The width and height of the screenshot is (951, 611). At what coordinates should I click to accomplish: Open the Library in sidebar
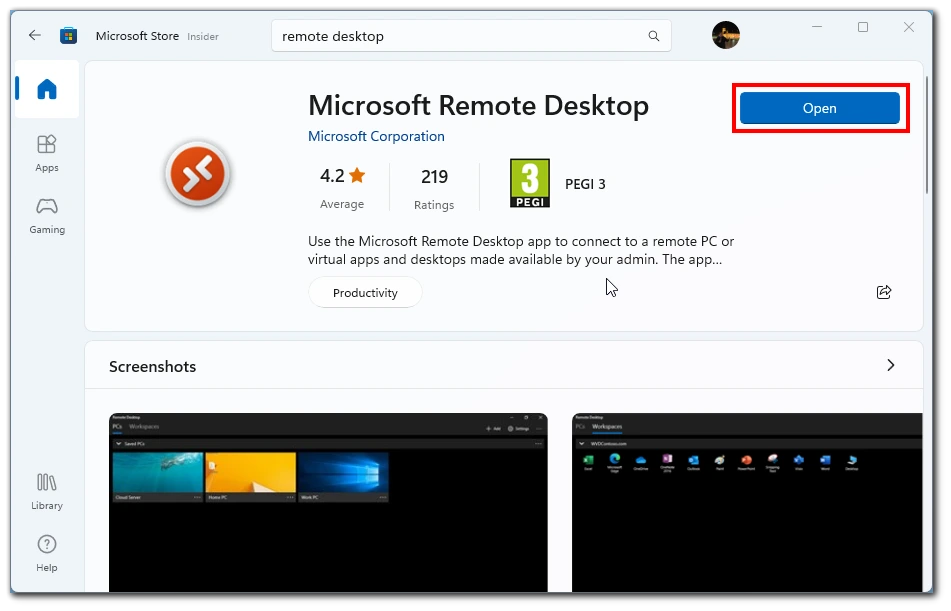coord(47,492)
